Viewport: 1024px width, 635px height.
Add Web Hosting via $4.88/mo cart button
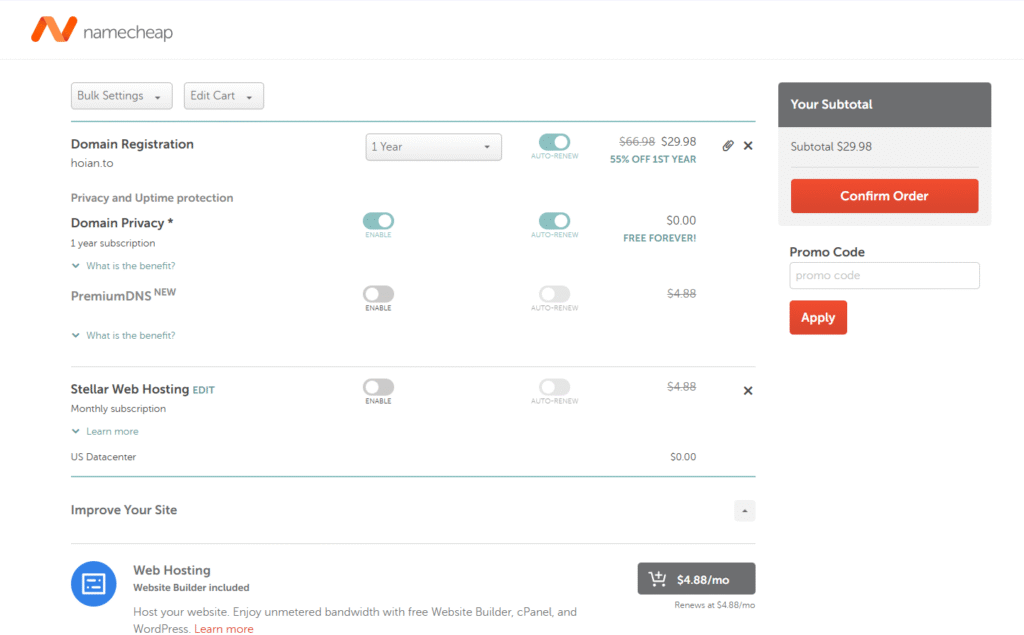pyautogui.click(x=696, y=579)
